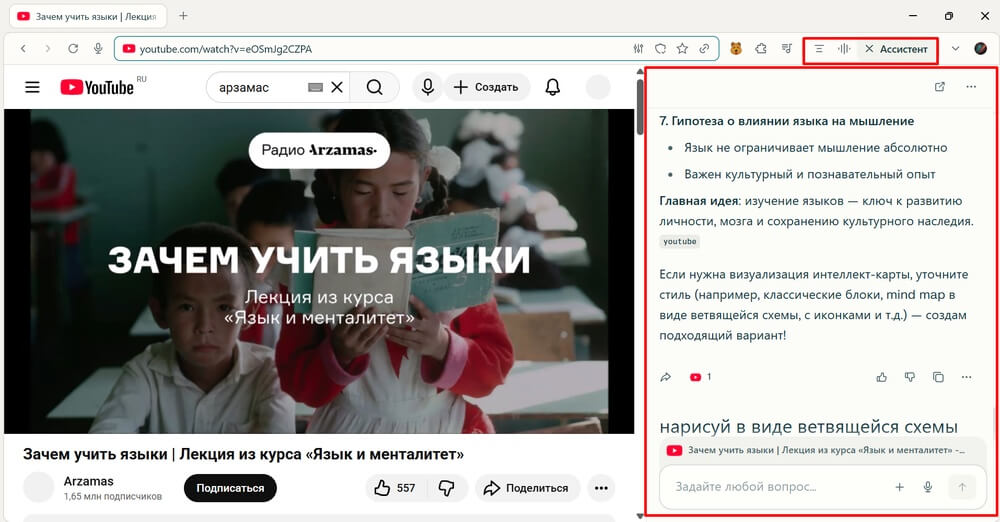Bookmark the page with the star icon
Screen dimensions: 1000x522
(x=682, y=48)
